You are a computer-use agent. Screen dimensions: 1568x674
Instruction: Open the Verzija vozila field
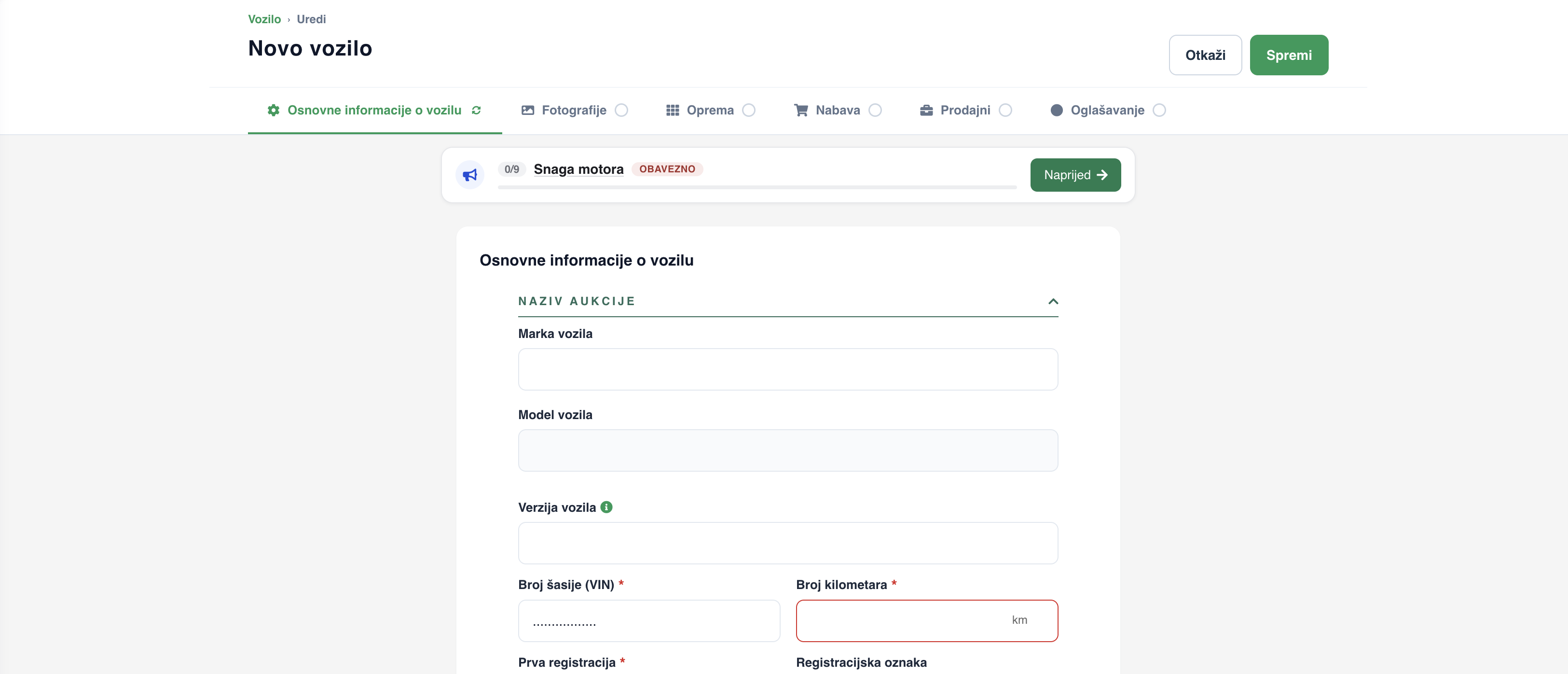[x=788, y=543]
